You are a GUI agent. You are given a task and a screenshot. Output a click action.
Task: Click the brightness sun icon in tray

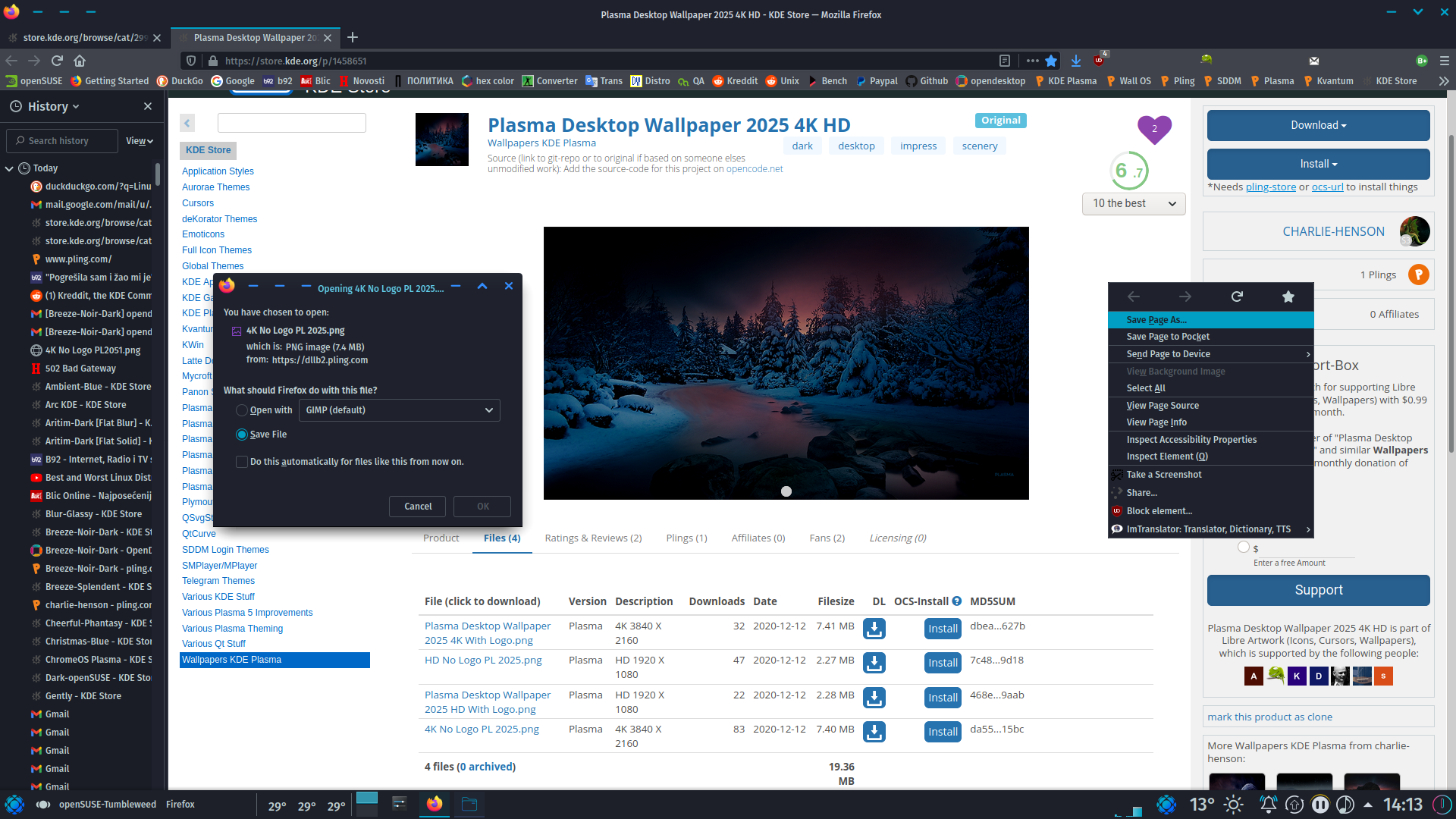1234,804
